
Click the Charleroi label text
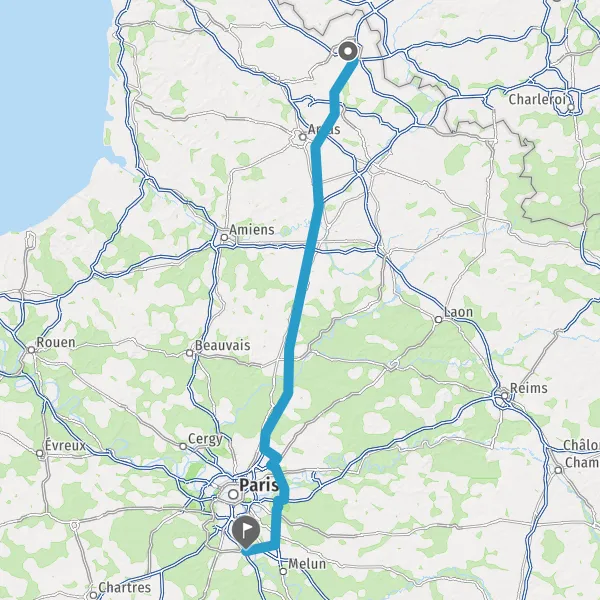pos(537,99)
